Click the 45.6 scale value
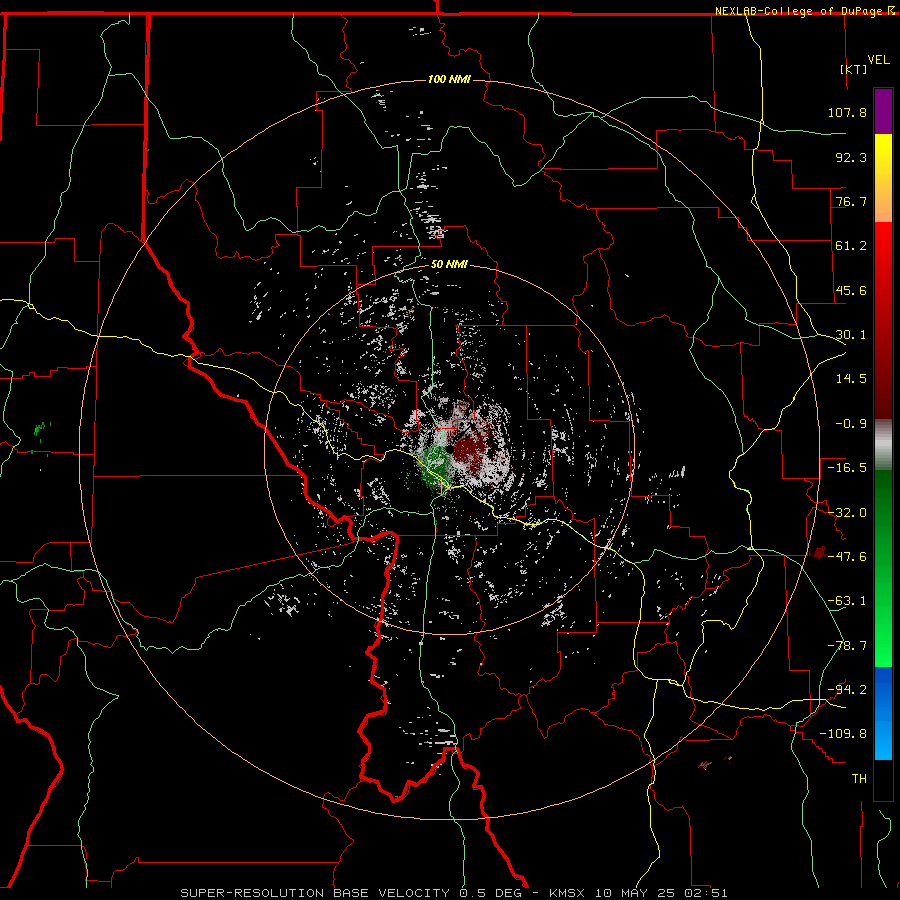900x900 pixels. click(x=851, y=290)
